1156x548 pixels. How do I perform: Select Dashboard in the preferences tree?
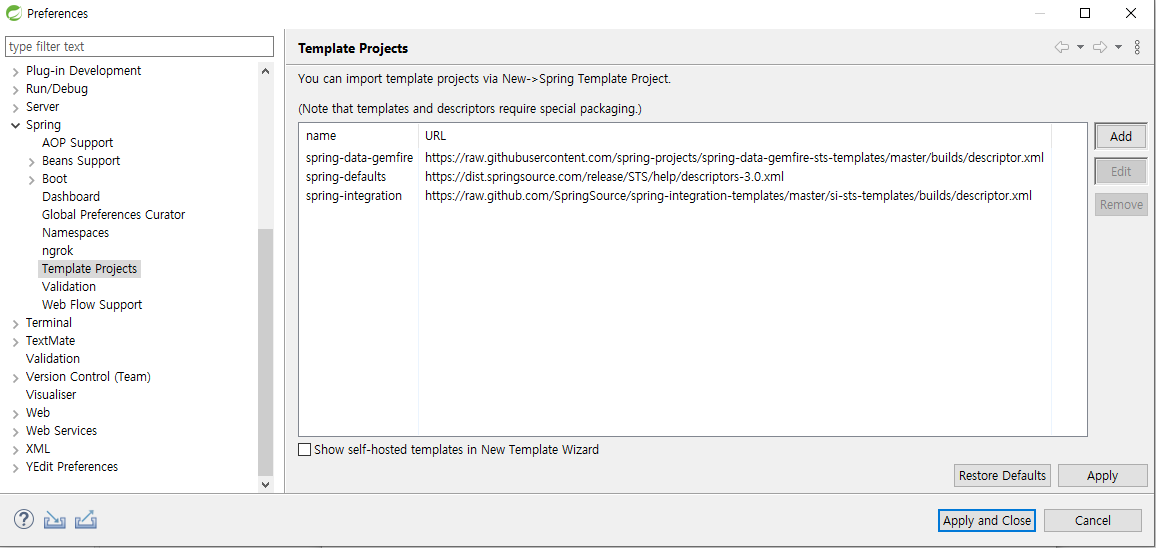click(71, 197)
